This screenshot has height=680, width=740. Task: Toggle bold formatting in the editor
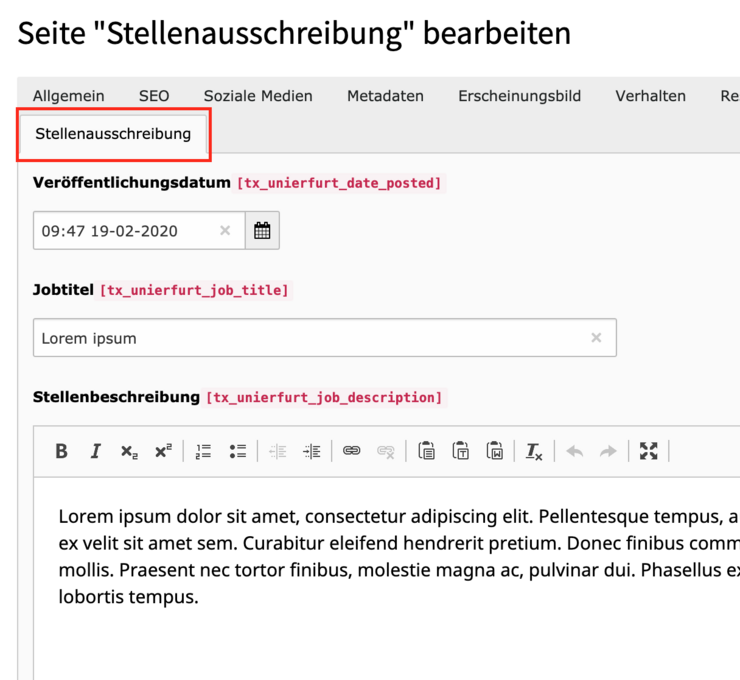point(61,451)
